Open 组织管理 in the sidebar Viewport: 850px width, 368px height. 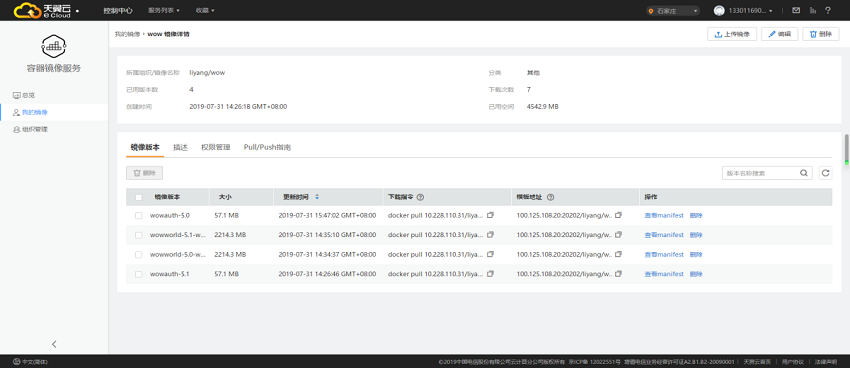point(30,130)
